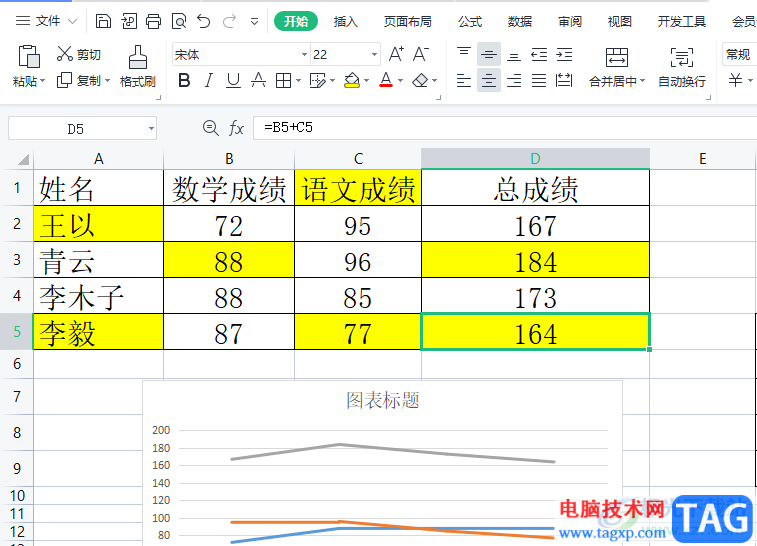Toggle Wrap Text (自动换行)
This screenshot has width=757, height=546.
682,67
